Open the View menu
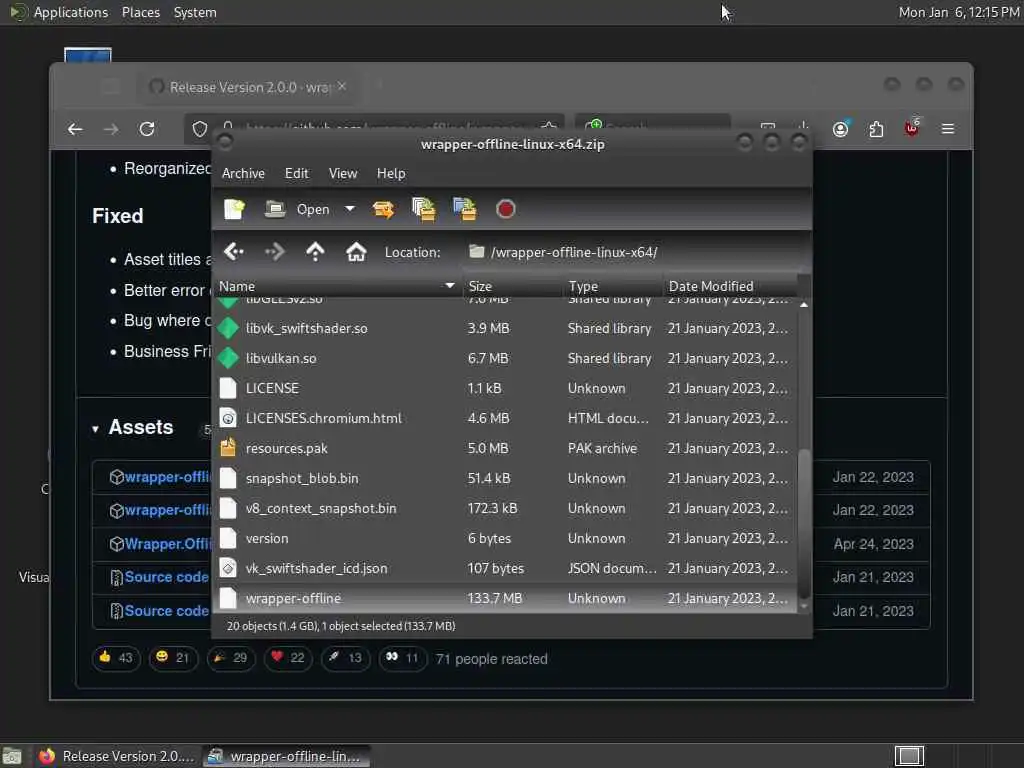1024x768 pixels. point(343,173)
